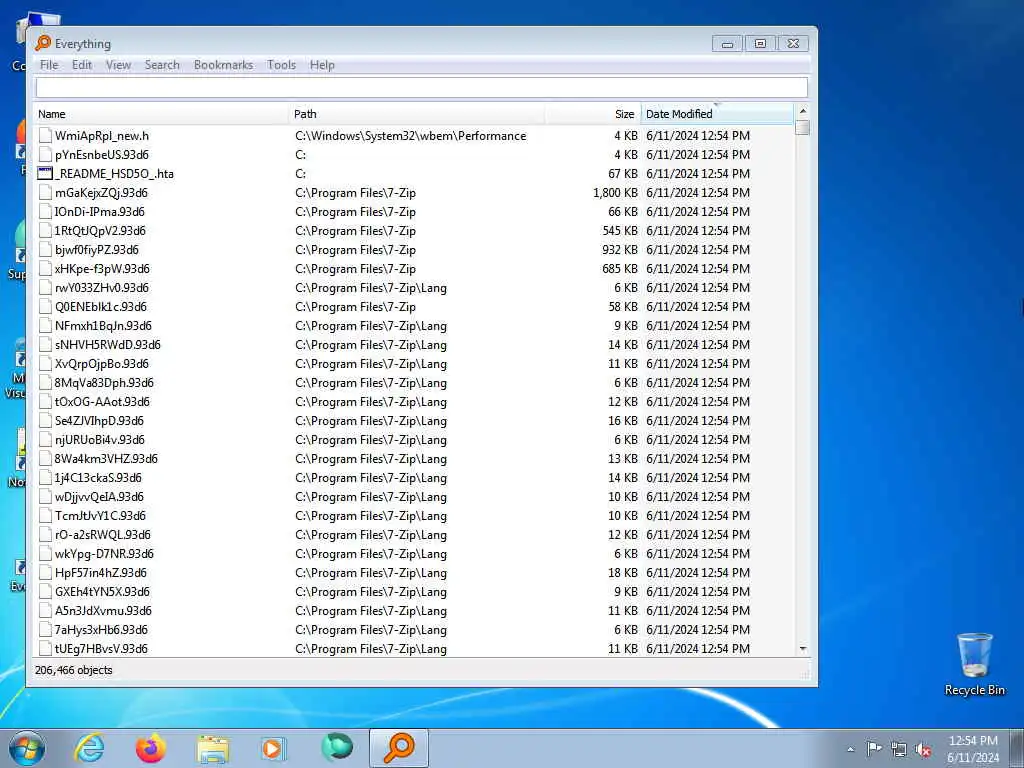
Task: Open the Search menu
Action: [162, 65]
